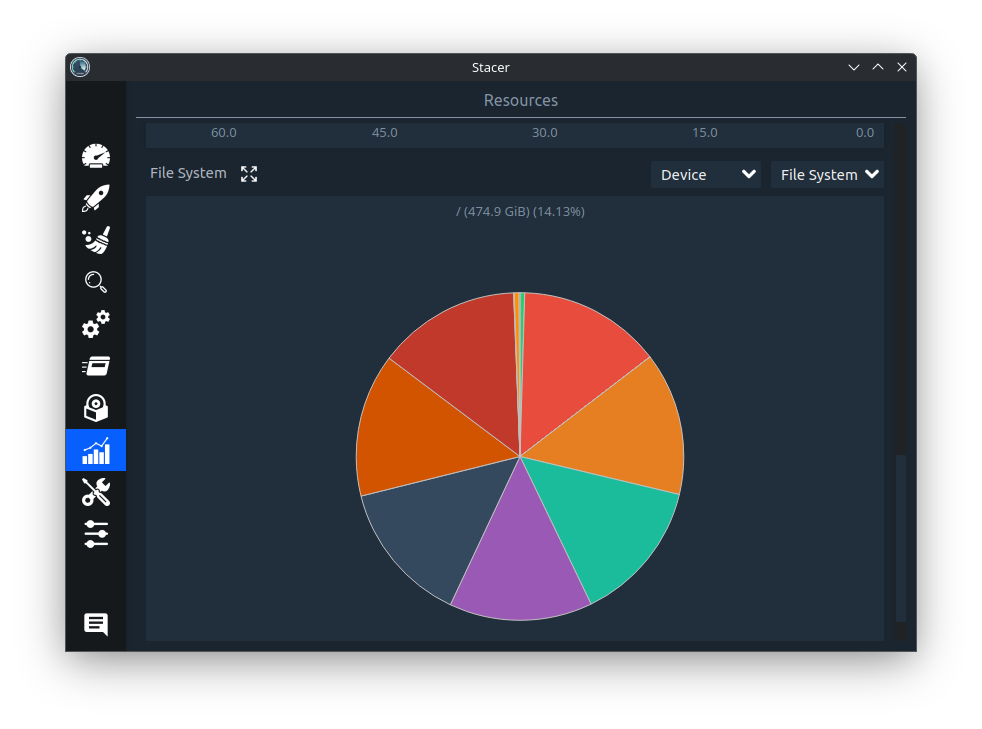982x729 pixels.
Task: Open the Feedback chat bubble icon
Action: tap(96, 624)
